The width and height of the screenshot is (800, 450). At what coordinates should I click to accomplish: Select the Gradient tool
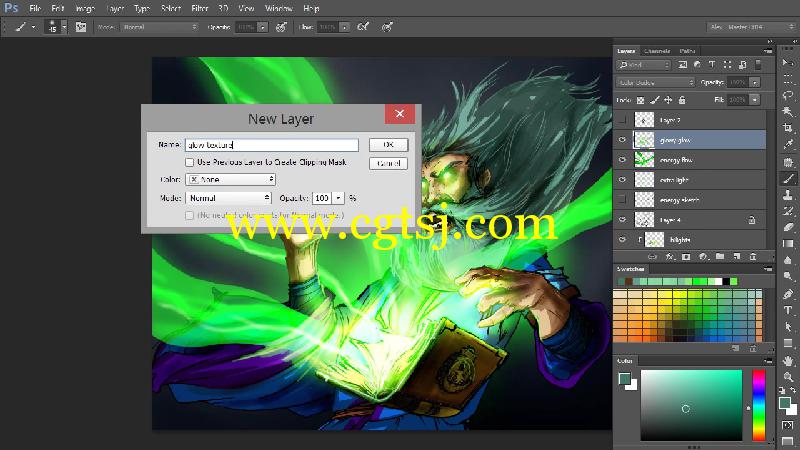coord(788,243)
